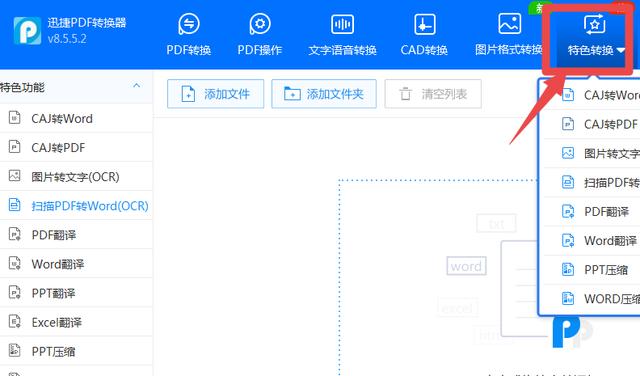The image size is (640, 376).
Task: Click the PDF翻译 icon in sidebar
Action: point(15,234)
